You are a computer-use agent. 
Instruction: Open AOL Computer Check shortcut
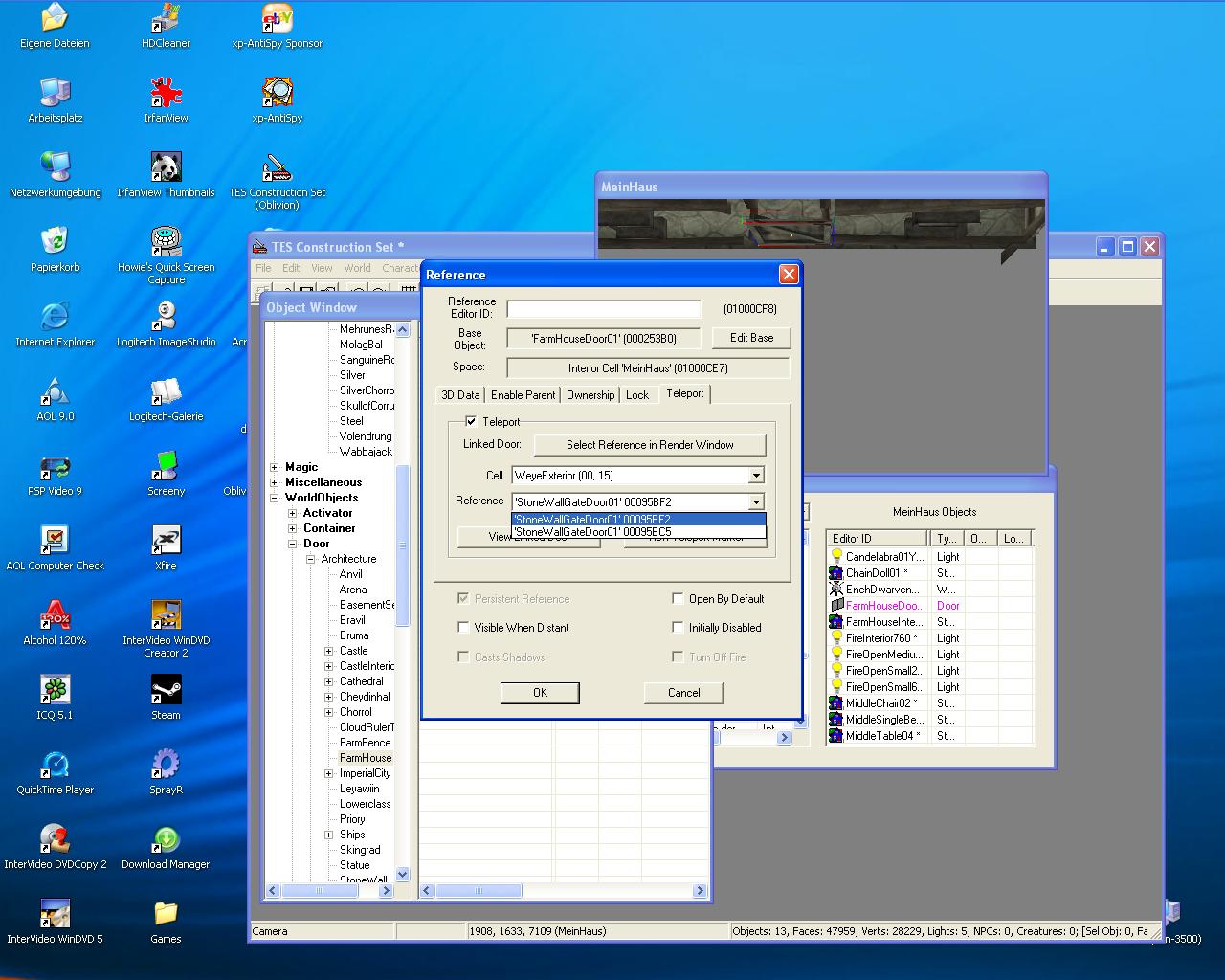pos(55,548)
